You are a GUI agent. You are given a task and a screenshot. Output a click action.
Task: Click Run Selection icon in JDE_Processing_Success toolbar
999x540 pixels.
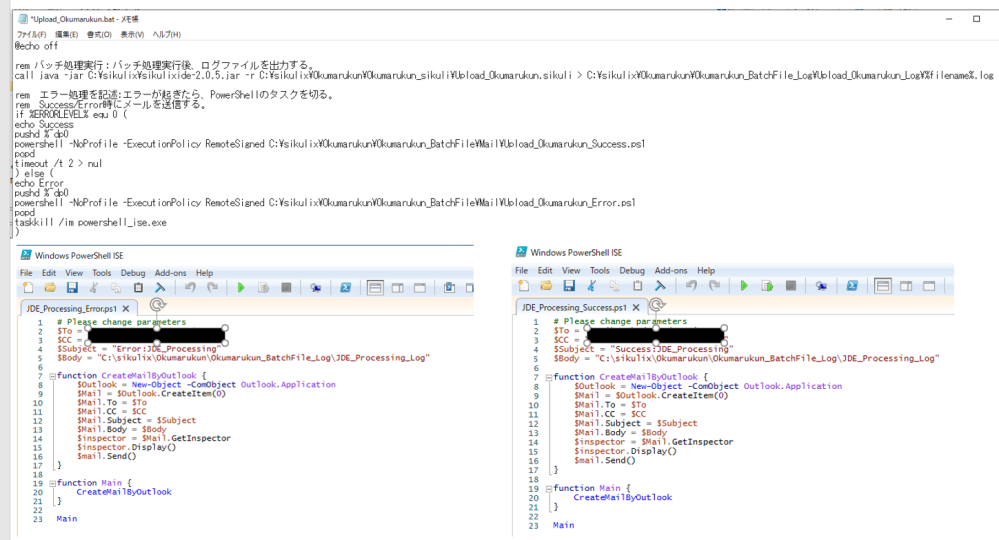pos(767,286)
